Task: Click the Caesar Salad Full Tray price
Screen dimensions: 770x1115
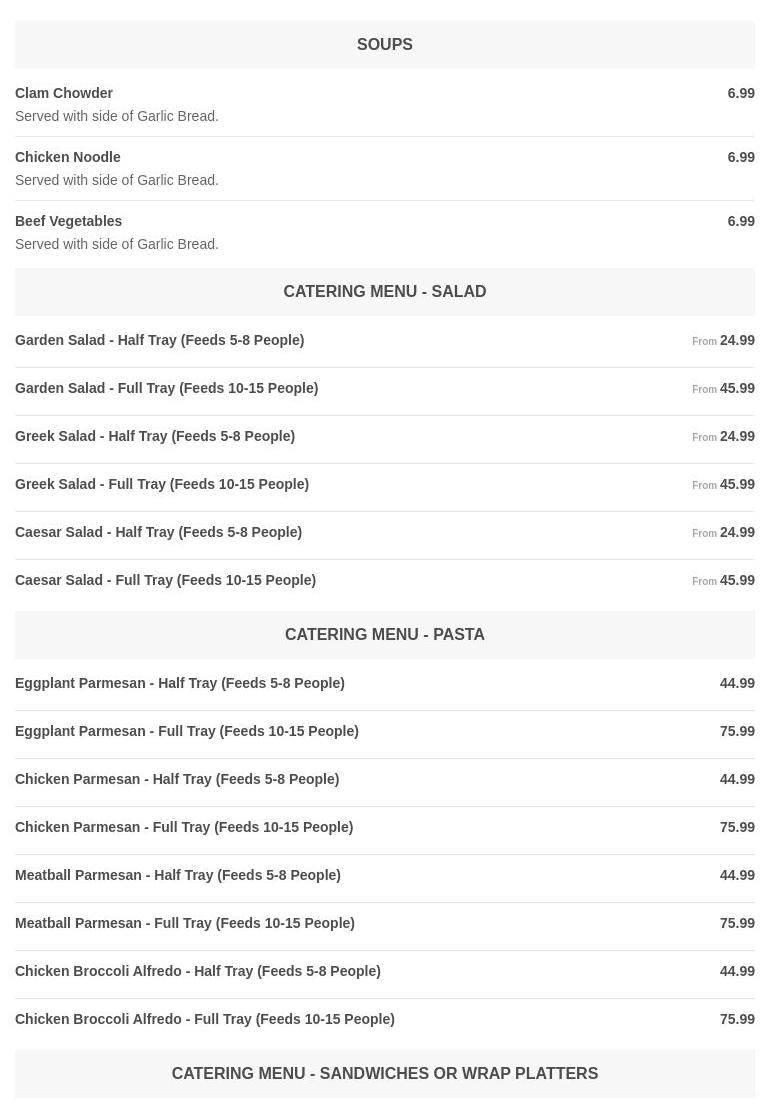Action: click(x=737, y=580)
